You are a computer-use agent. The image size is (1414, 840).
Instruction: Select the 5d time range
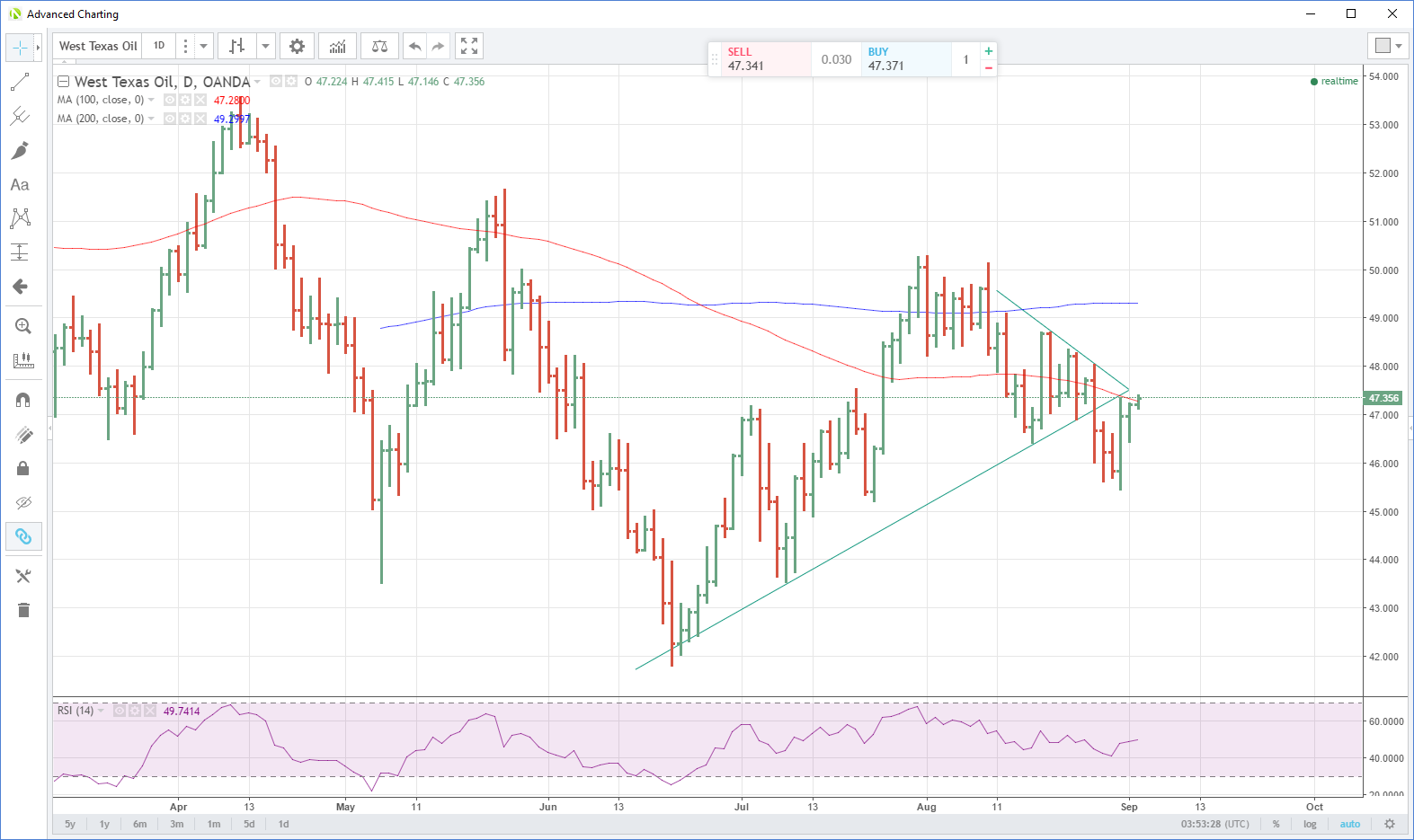[x=249, y=824]
